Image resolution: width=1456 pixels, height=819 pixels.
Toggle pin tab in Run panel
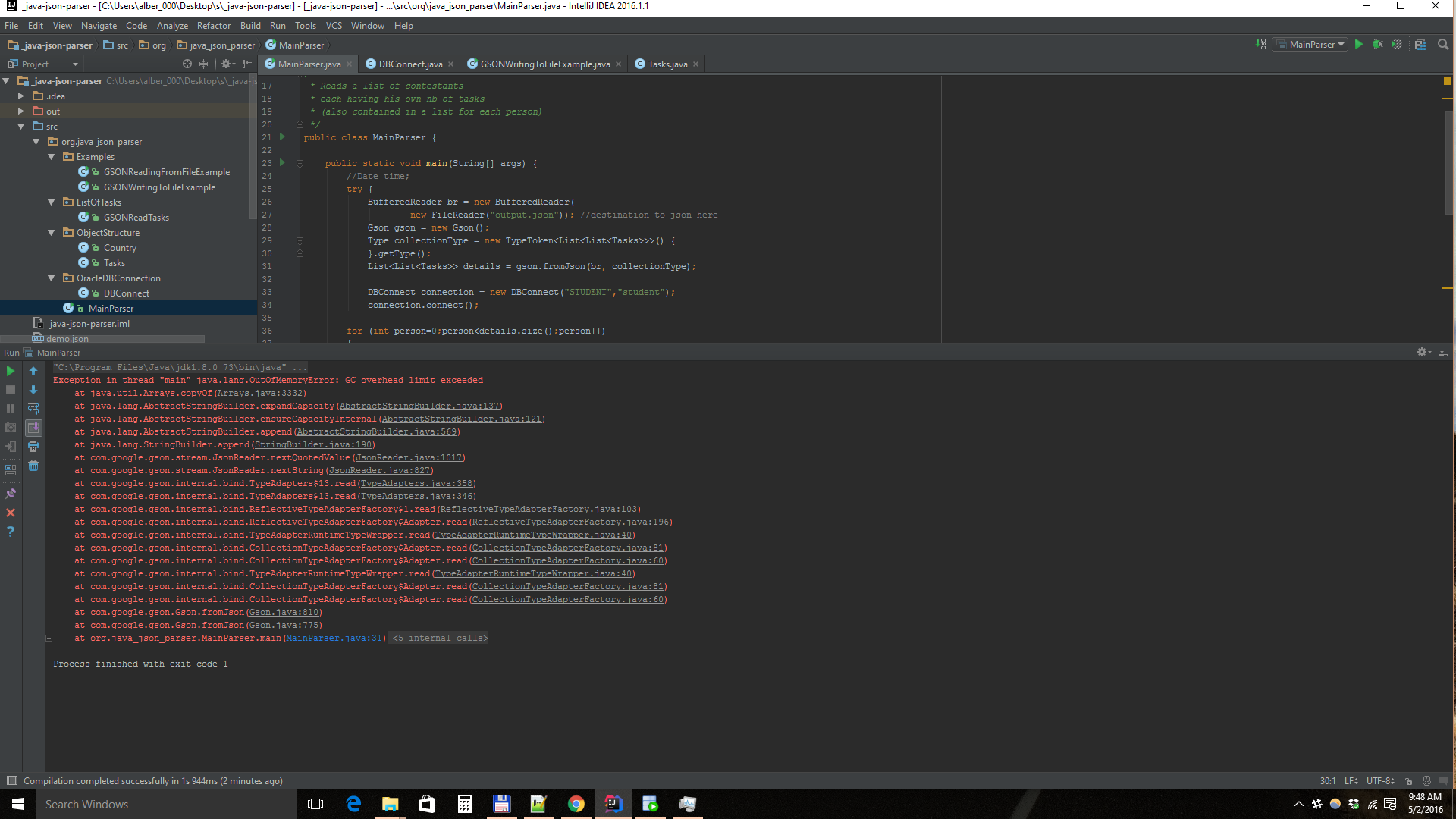[x=11, y=494]
